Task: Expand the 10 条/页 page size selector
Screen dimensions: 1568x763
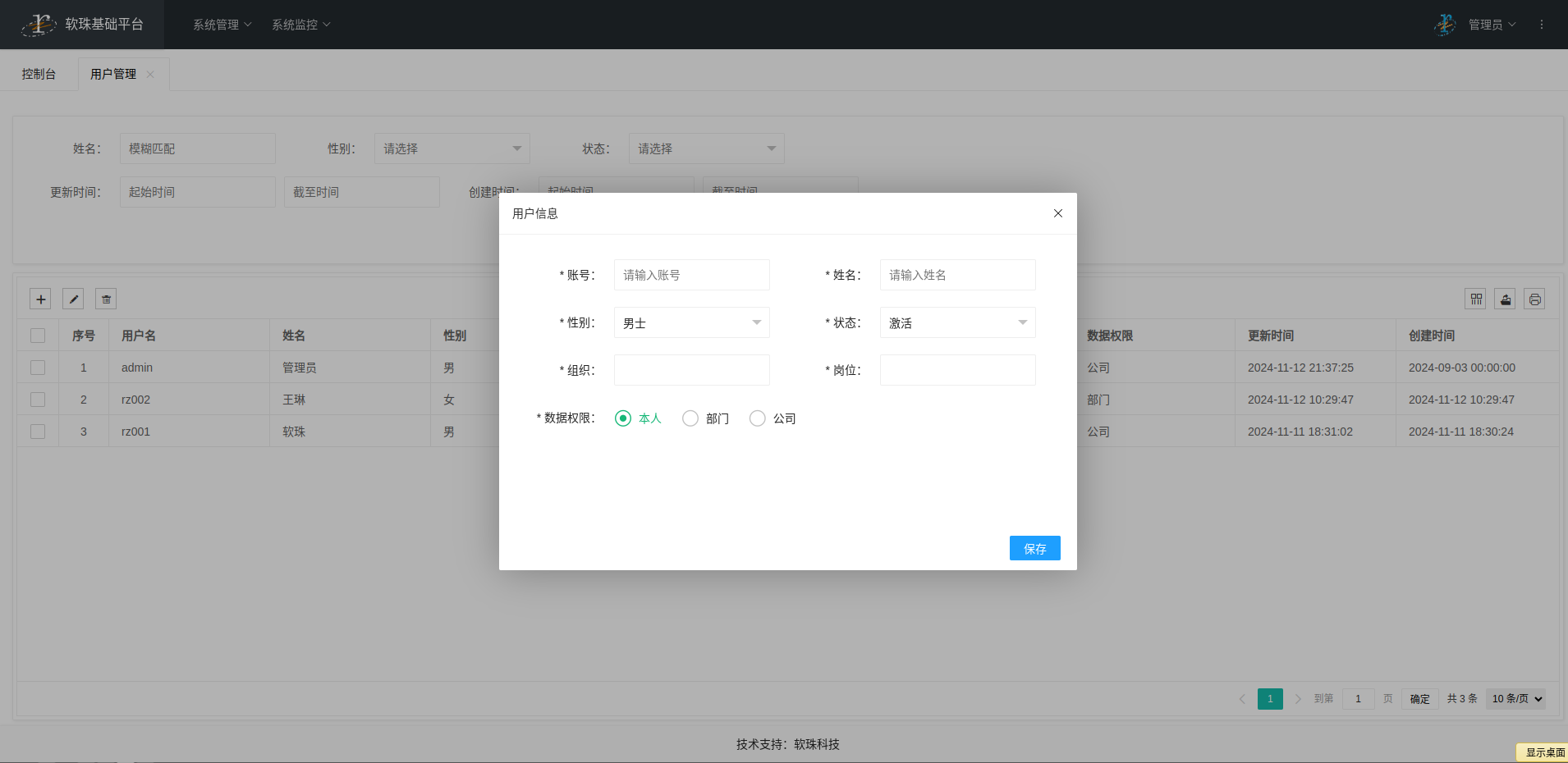Action: point(1515,699)
